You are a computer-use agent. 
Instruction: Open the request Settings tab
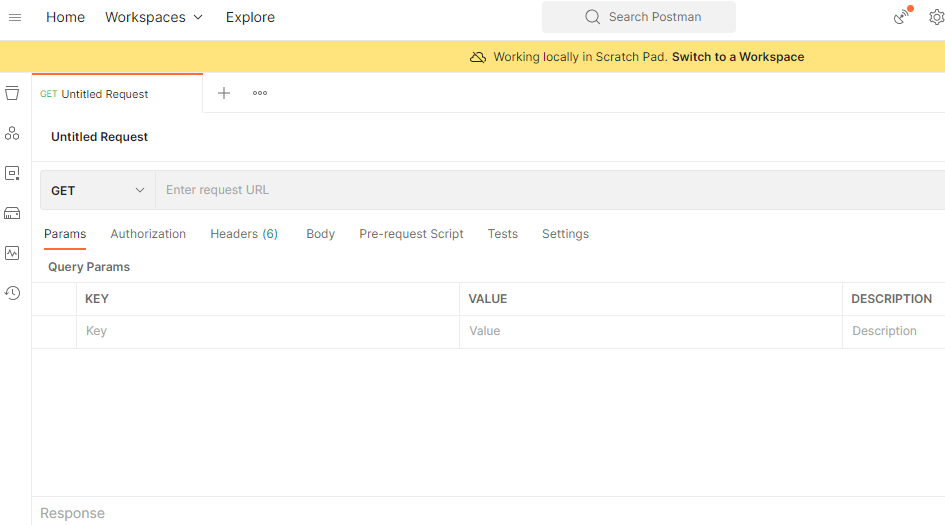tap(565, 234)
